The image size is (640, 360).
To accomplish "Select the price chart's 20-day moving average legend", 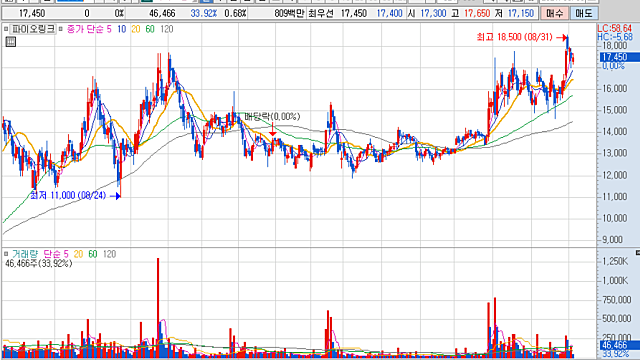I will point(136,29).
